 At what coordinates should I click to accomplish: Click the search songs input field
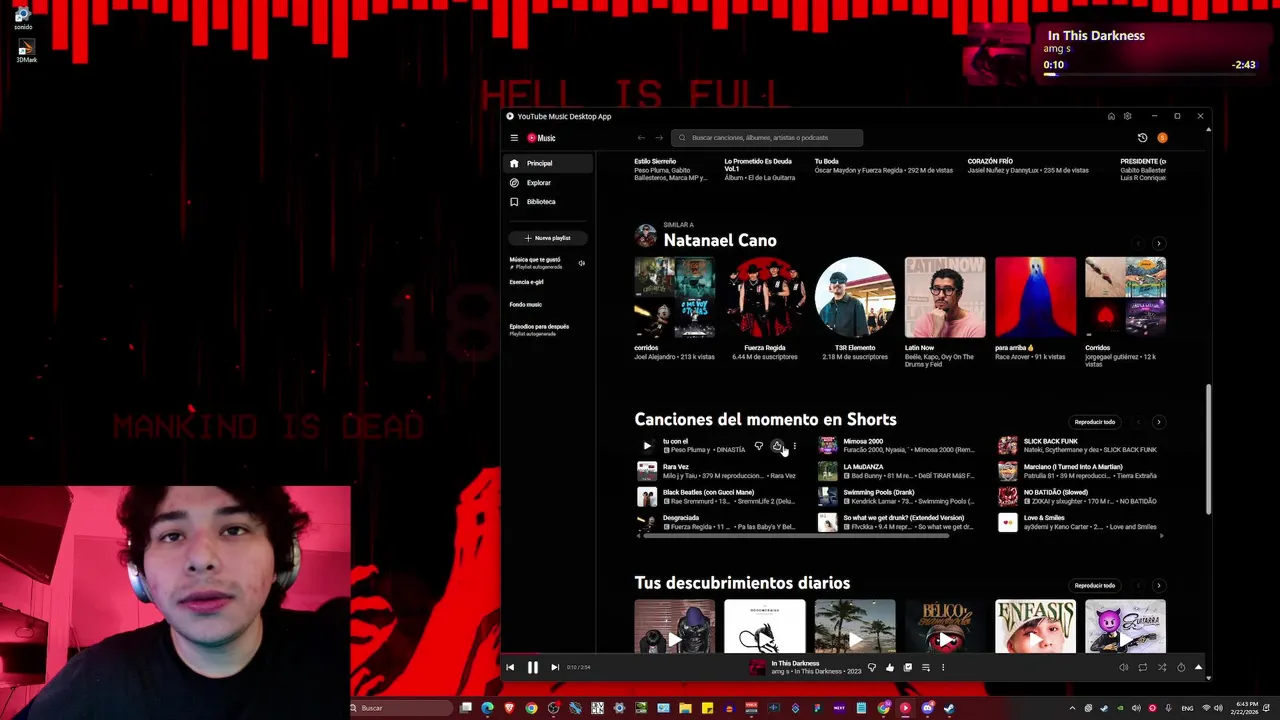(767, 138)
